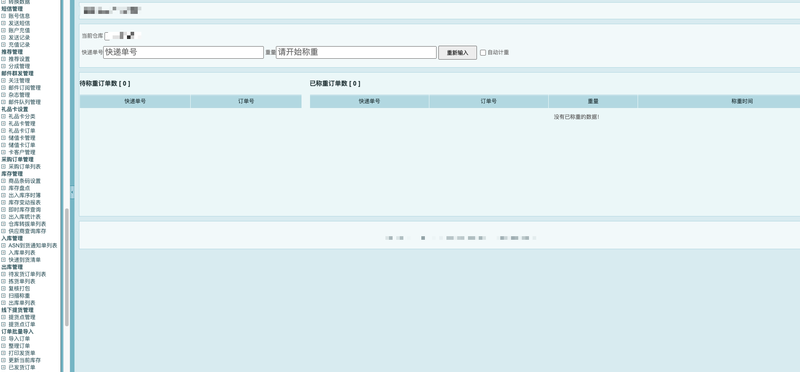Viewport: 800px width, 372px height.
Task: Open 打印发货单 in the sidebar
Action: (x=22, y=353)
